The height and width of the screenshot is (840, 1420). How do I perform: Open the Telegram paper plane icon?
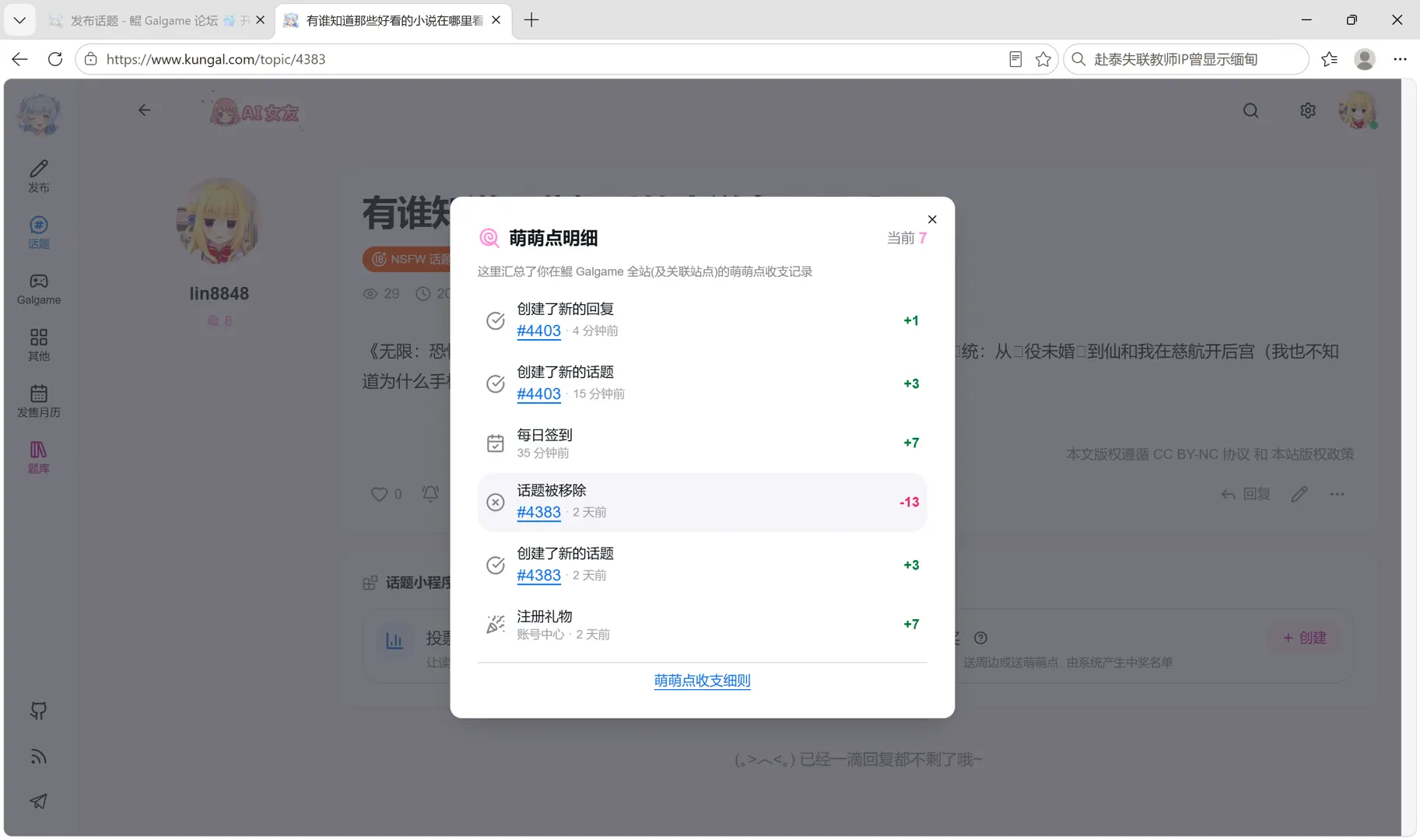pyautogui.click(x=38, y=801)
